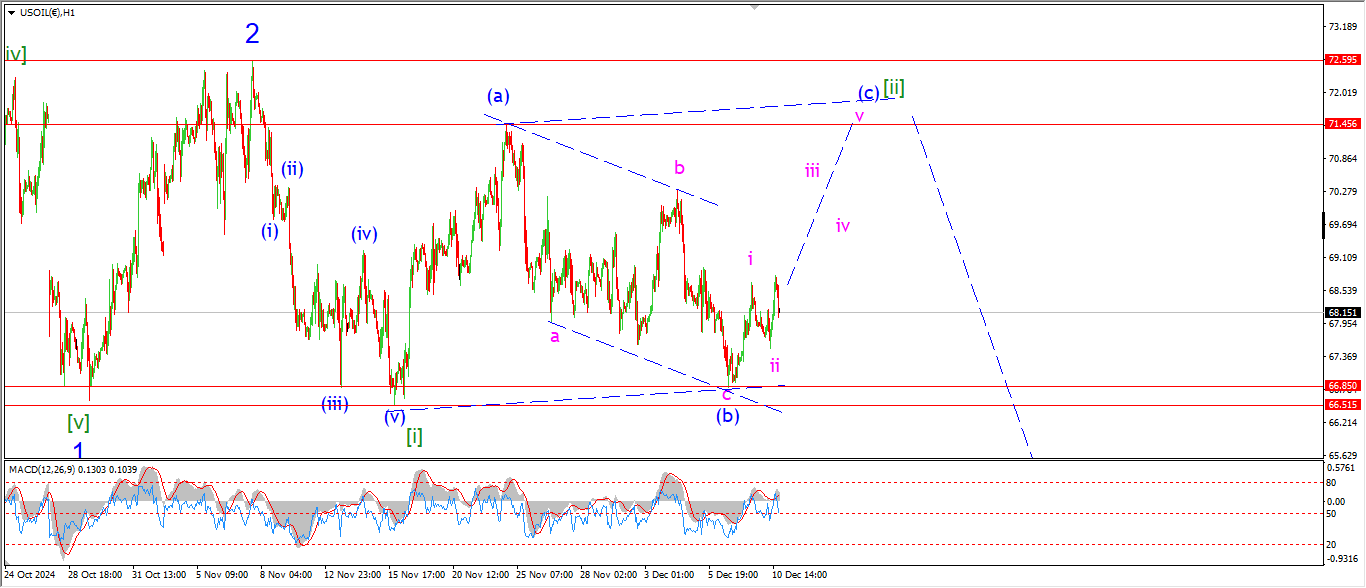Select the blue (a) wave label
The image size is (1366, 588).
[498, 96]
